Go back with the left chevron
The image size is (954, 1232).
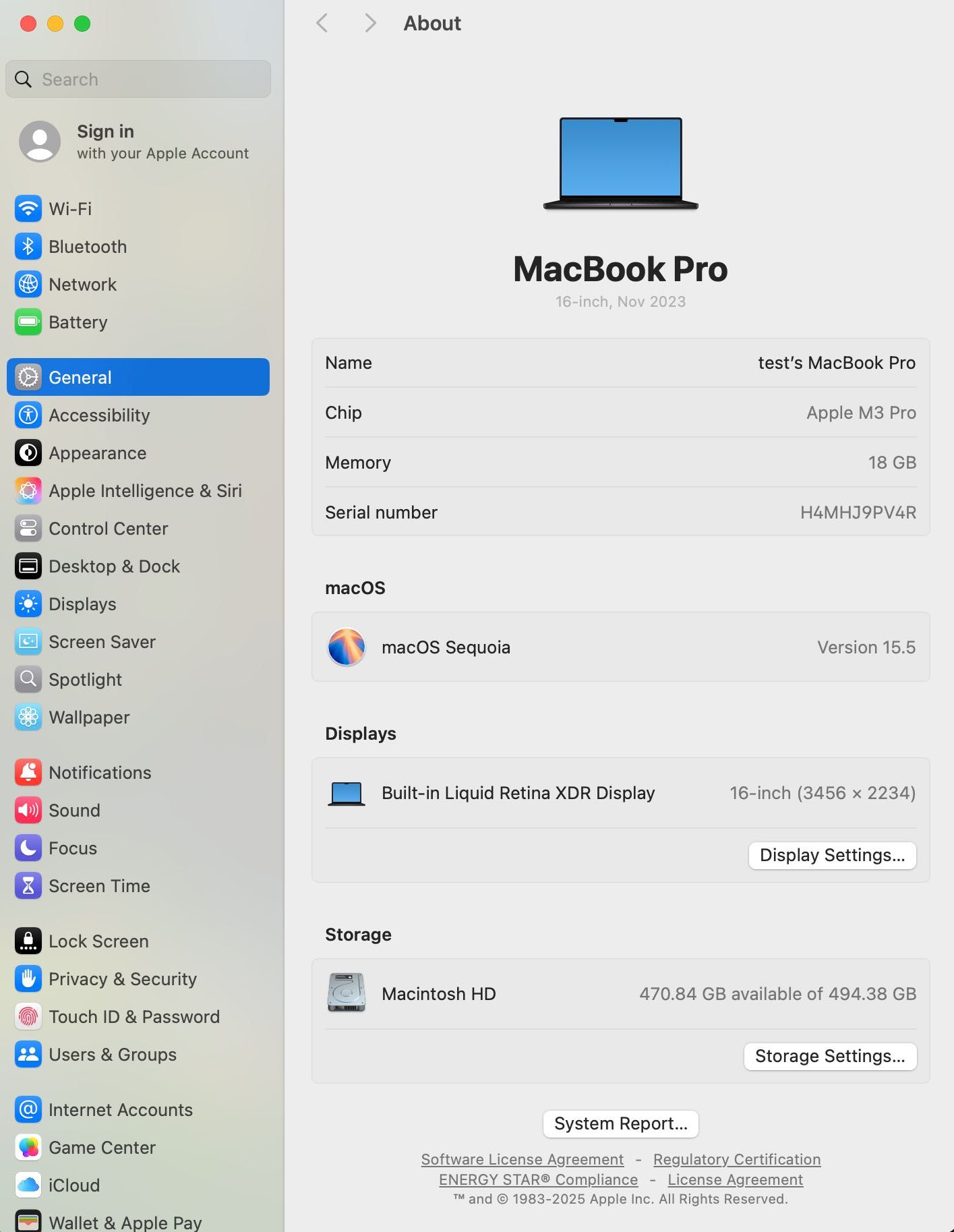(x=322, y=23)
